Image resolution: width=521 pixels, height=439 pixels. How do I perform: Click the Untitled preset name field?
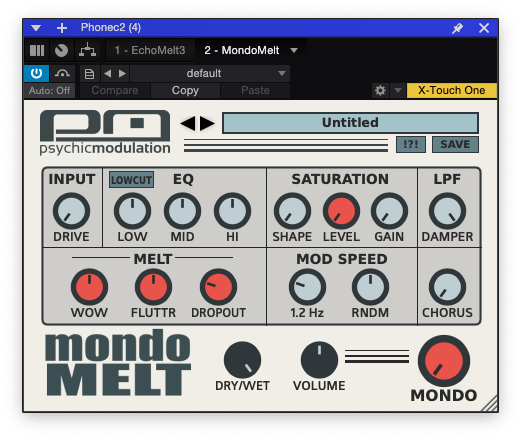click(350, 123)
